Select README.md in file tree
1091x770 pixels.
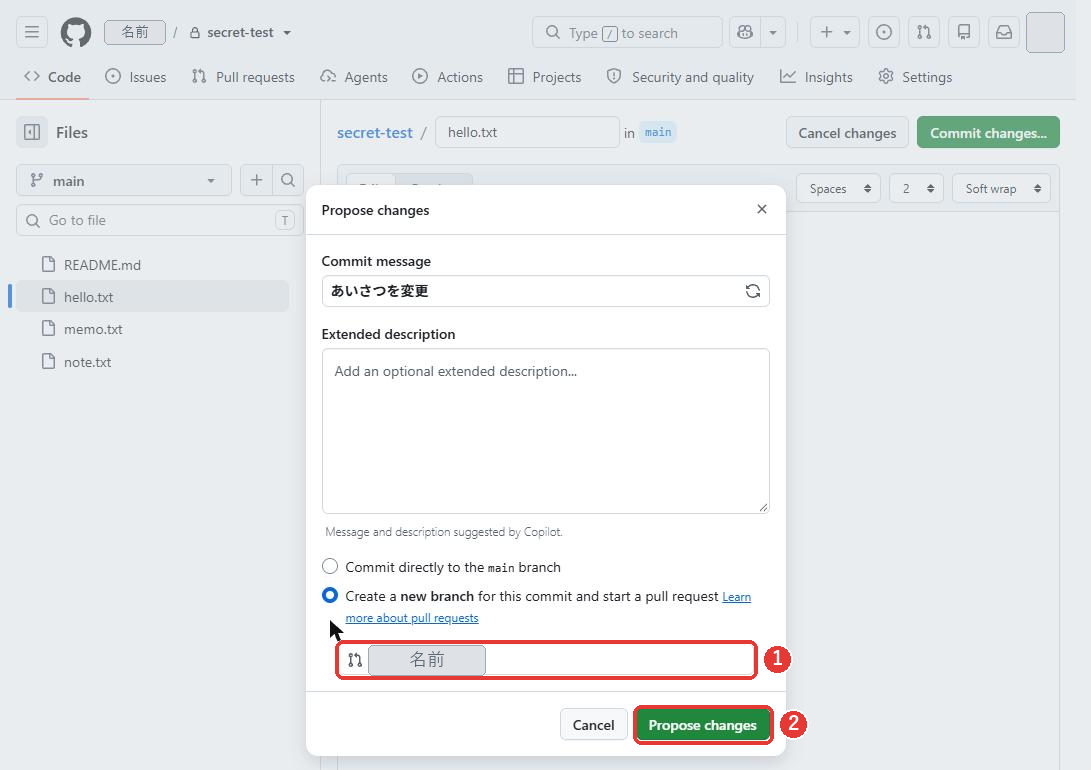(152, 265)
